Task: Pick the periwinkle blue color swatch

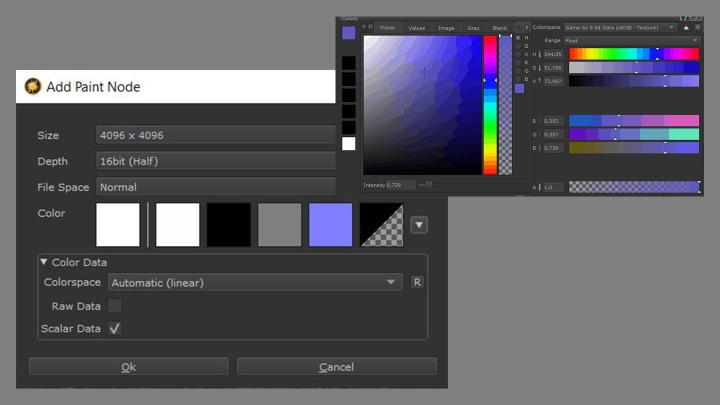Action: tap(330, 225)
